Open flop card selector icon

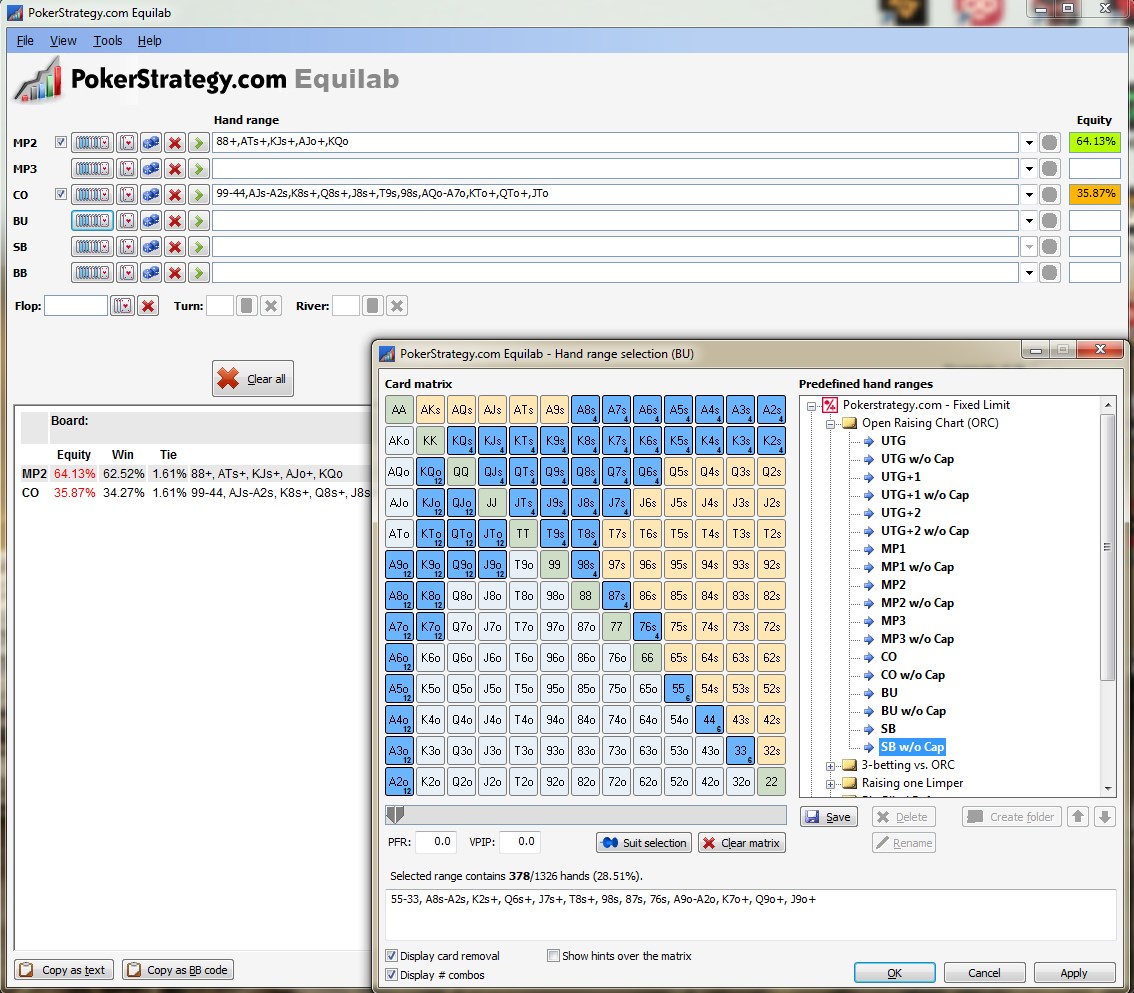122,306
